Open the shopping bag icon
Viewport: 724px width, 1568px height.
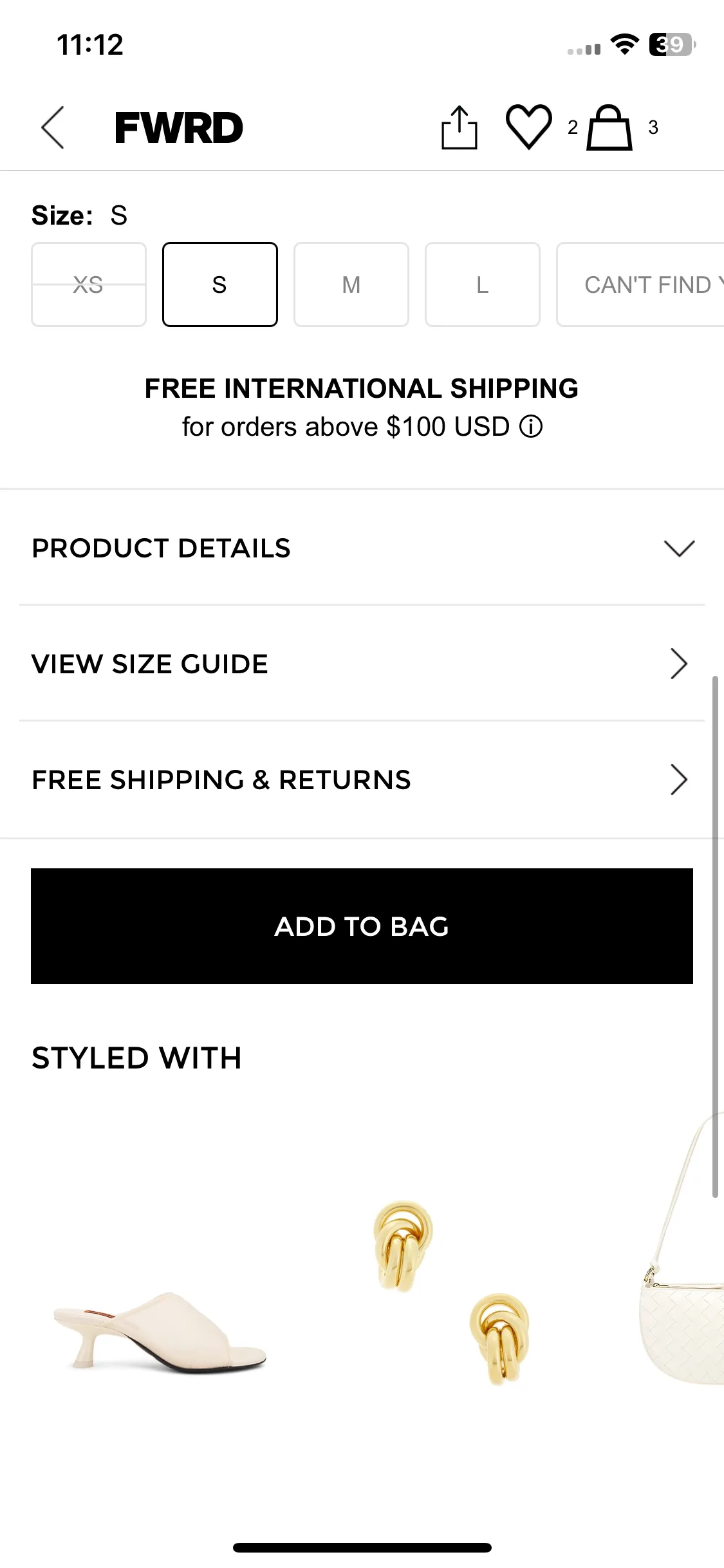(609, 127)
